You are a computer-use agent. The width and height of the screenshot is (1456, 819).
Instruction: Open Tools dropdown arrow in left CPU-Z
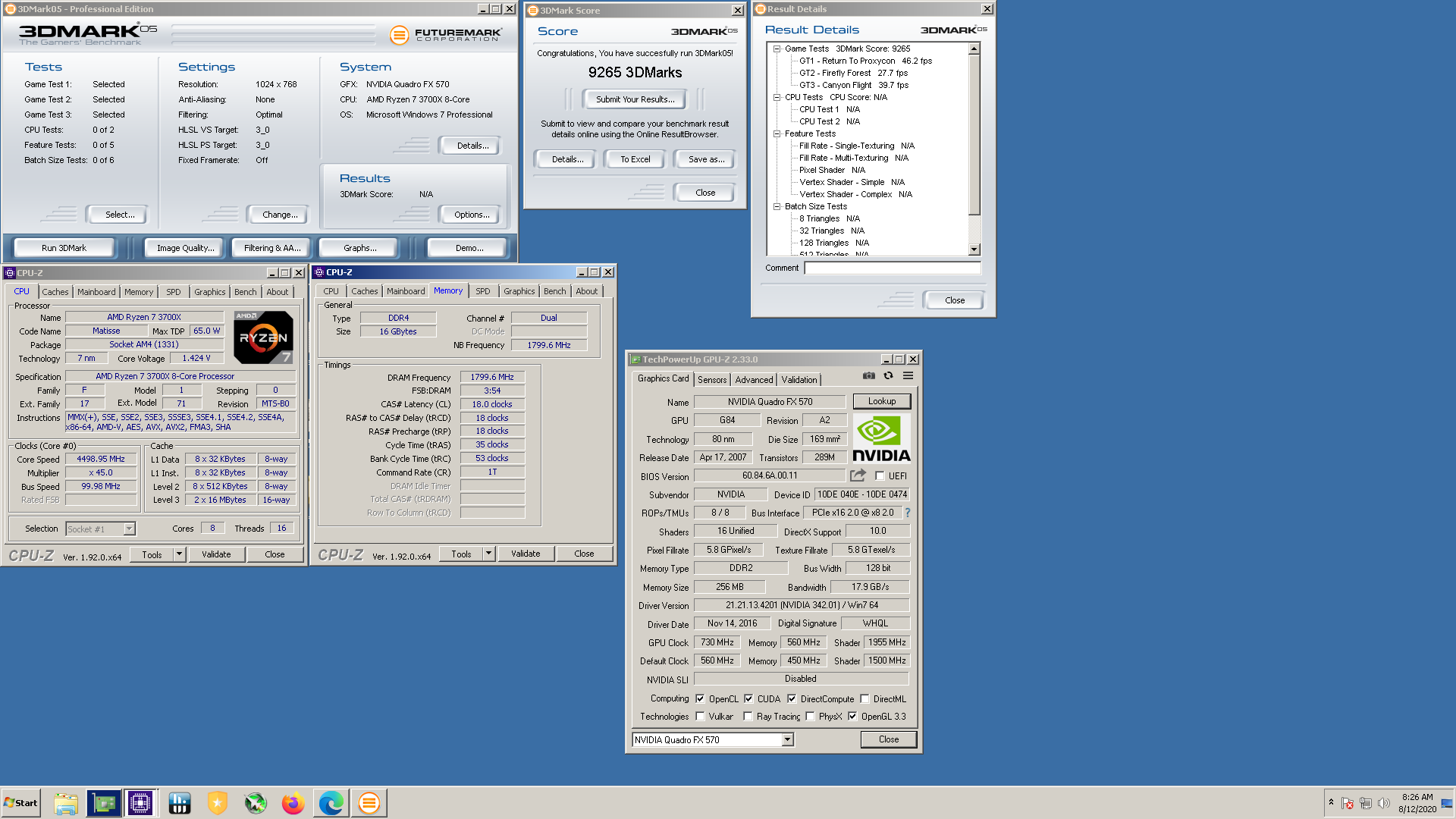coord(180,555)
